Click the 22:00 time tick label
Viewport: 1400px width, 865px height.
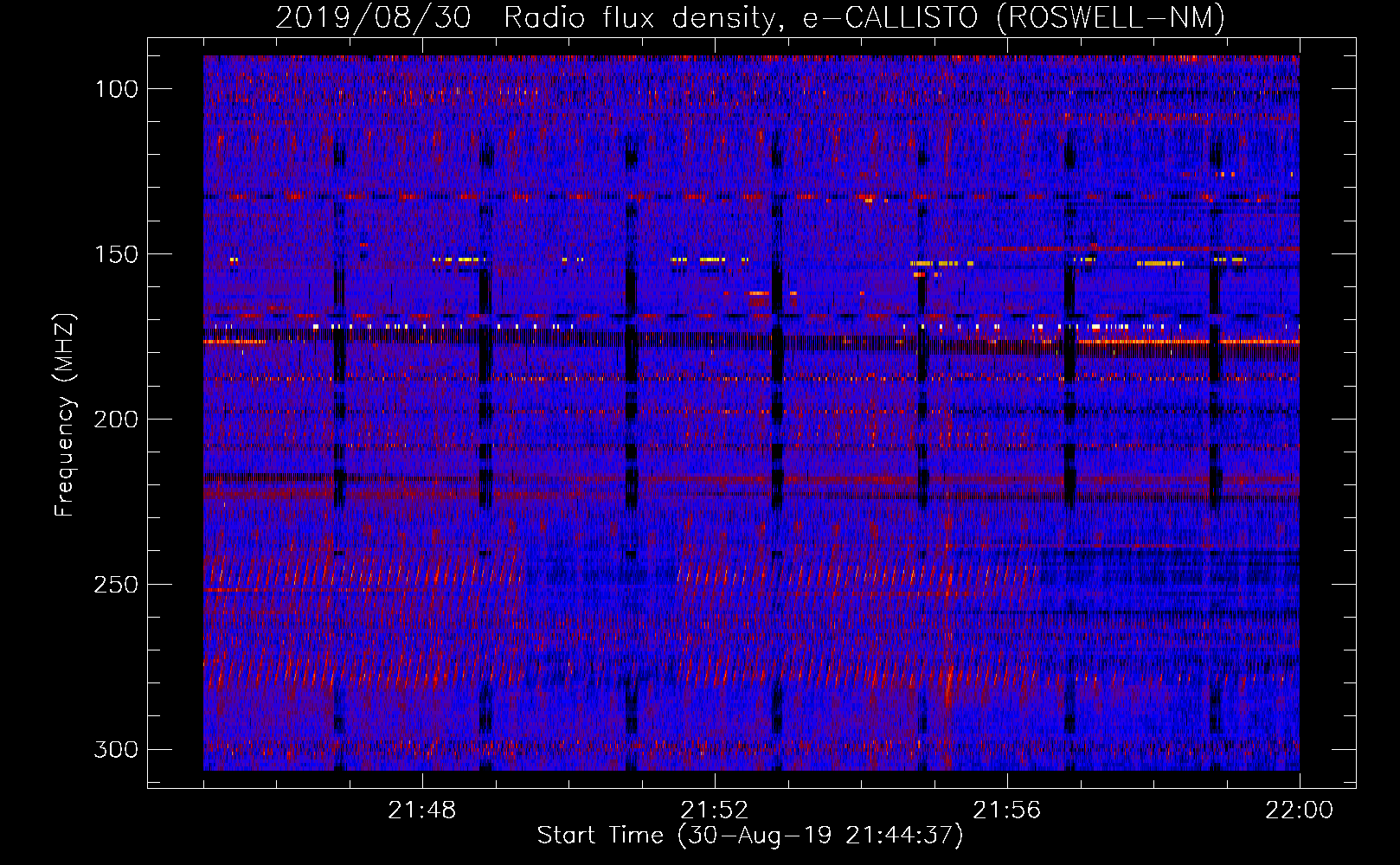click(1299, 811)
